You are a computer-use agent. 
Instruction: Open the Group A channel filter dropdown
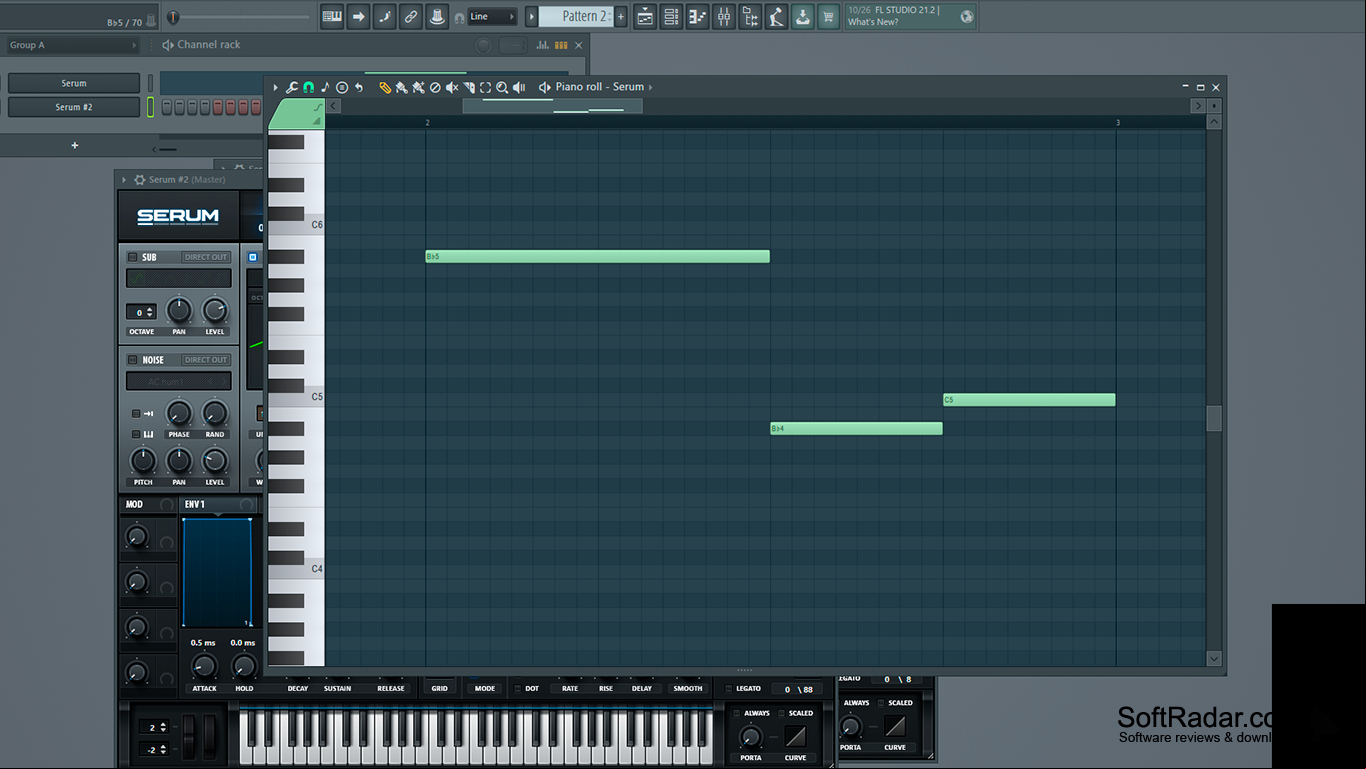click(72, 45)
